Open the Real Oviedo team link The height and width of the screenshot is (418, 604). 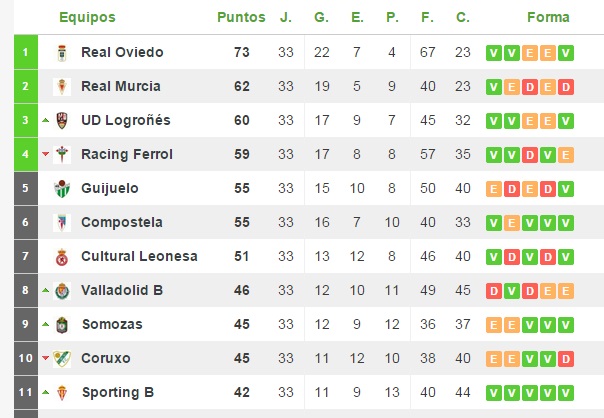click(122, 52)
